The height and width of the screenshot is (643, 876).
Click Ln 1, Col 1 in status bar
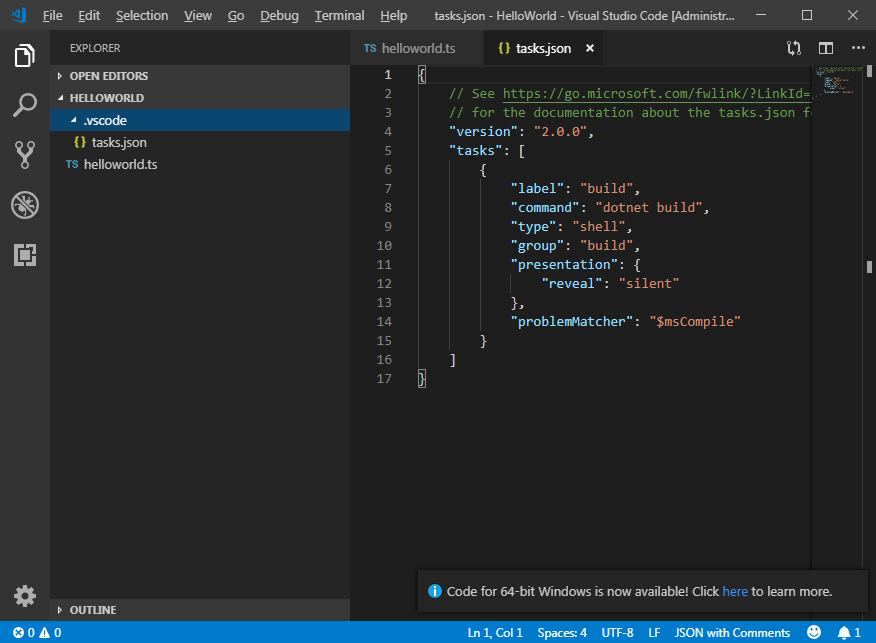tap(495, 632)
